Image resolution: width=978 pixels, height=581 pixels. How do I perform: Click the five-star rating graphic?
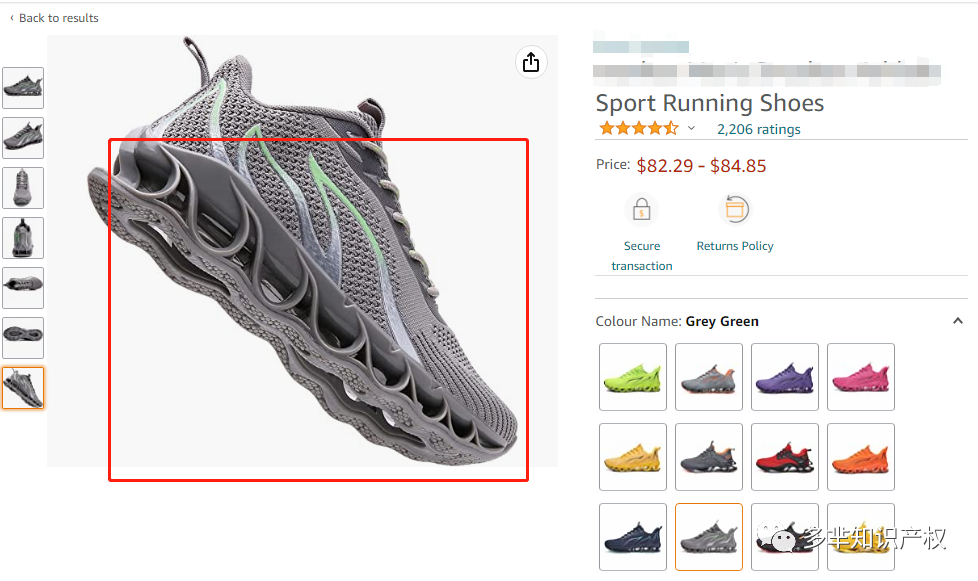(638, 128)
